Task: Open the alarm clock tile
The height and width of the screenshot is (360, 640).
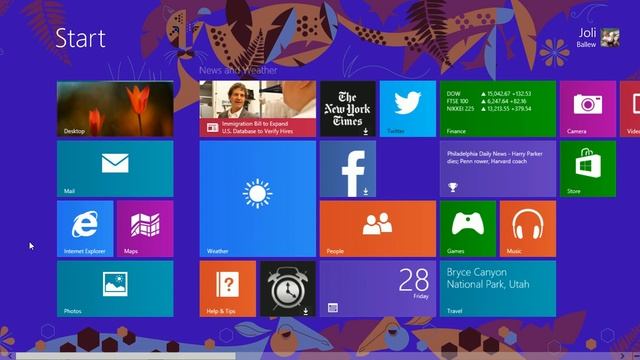Action: tap(288, 289)
